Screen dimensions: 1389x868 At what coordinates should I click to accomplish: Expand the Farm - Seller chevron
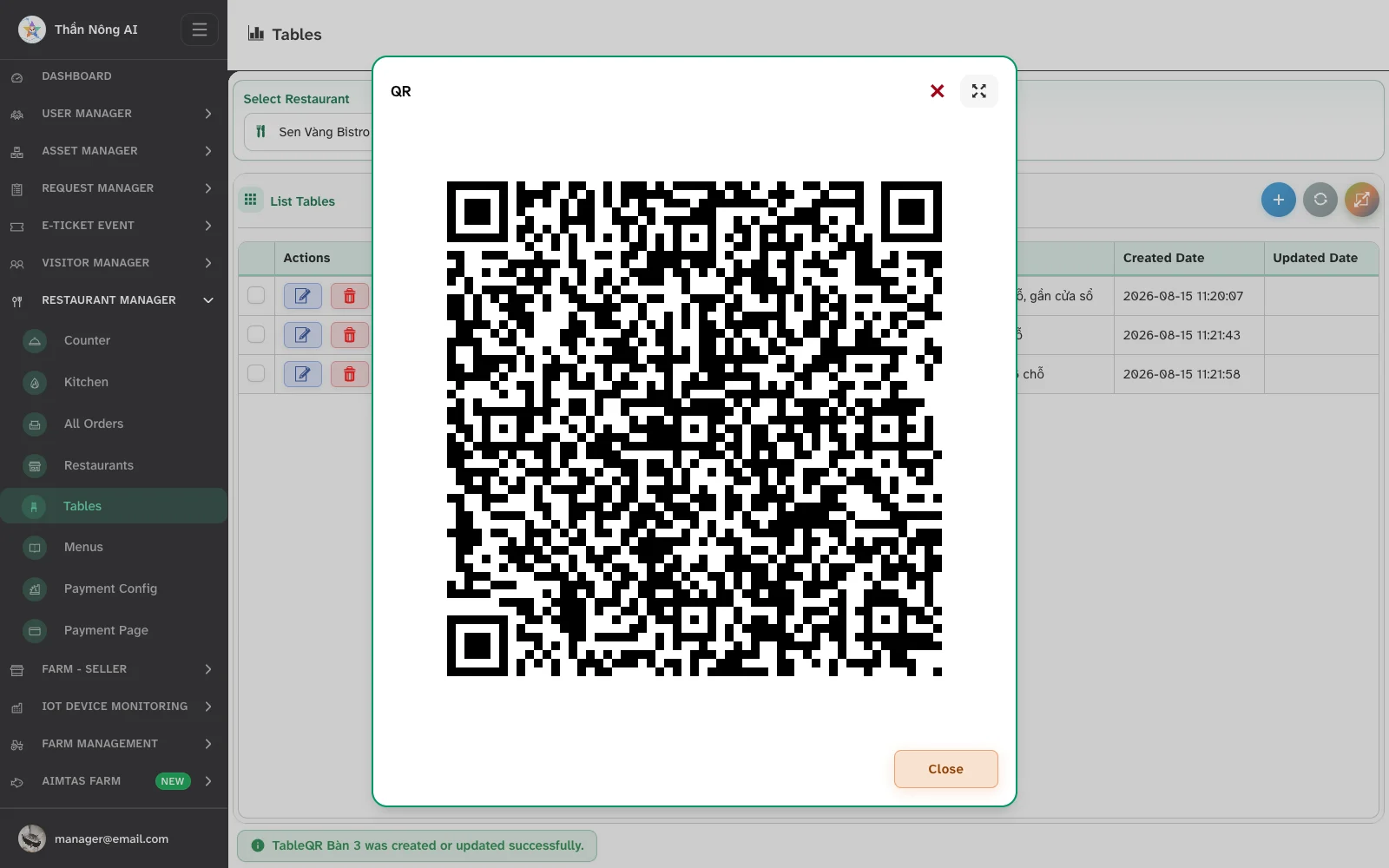point(208,669)
